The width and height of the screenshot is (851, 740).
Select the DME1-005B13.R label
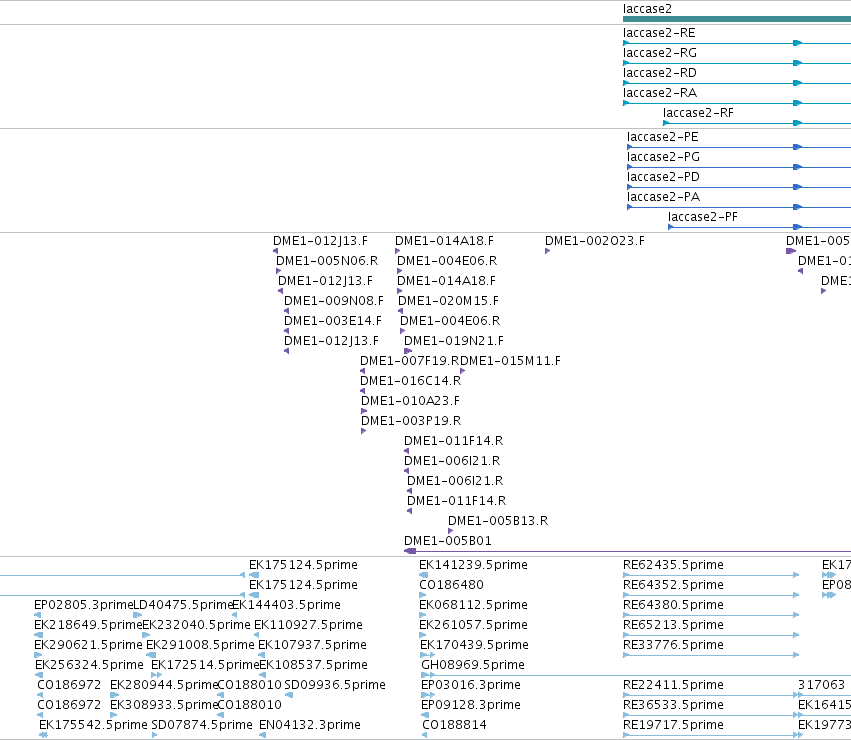498,521
